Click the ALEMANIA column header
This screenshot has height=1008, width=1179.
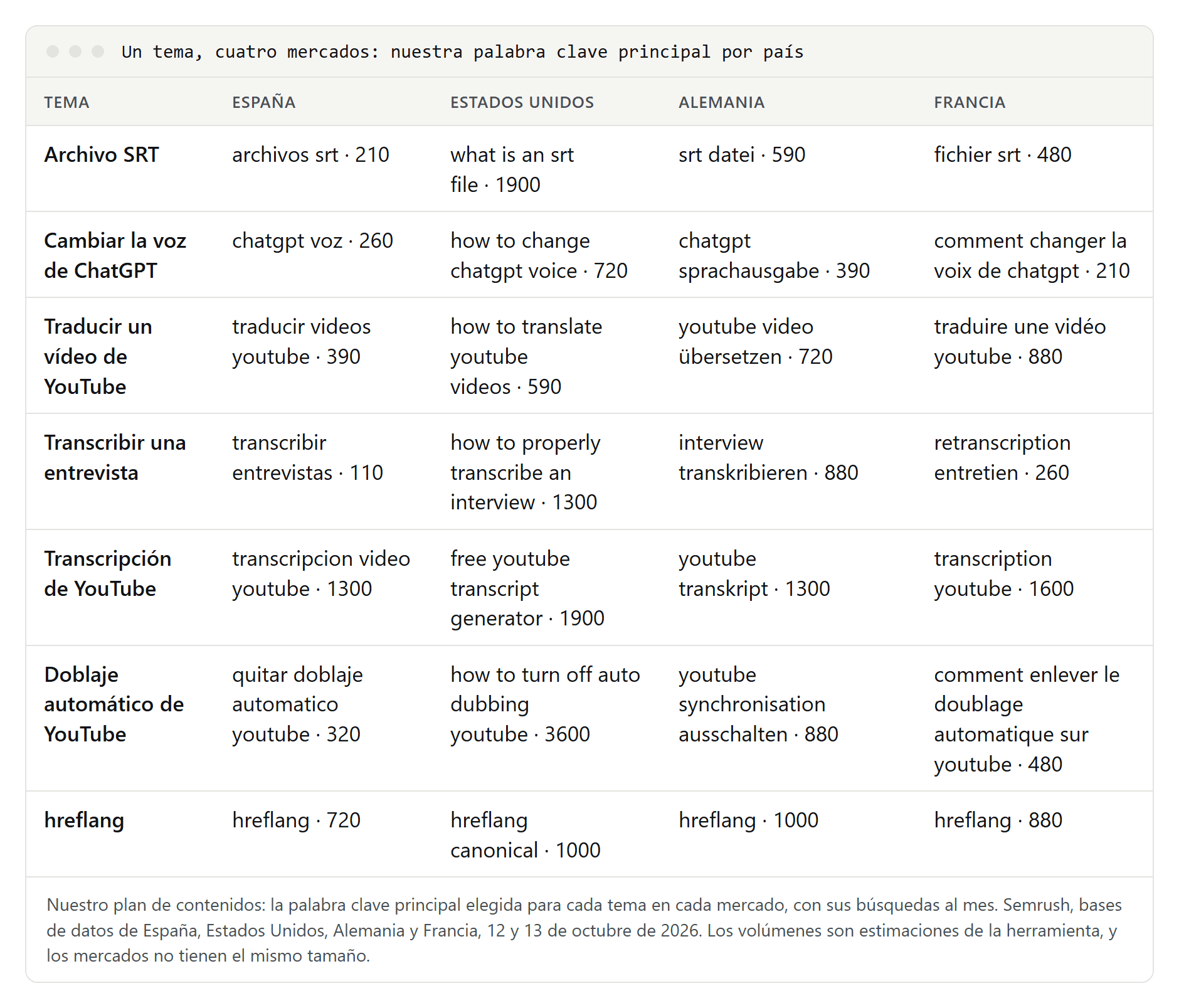click(721, 102)
